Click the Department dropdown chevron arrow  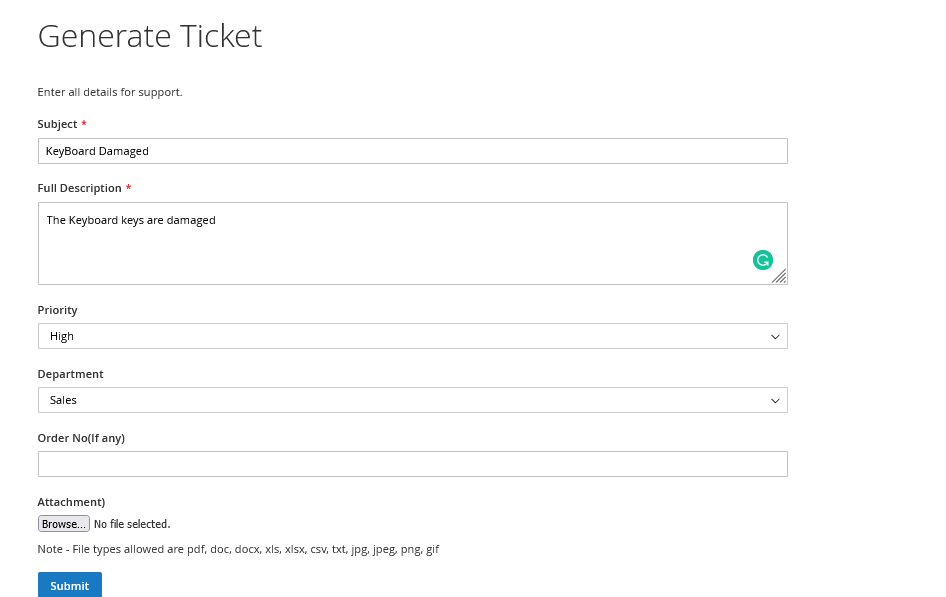click(x=775, y=400)
